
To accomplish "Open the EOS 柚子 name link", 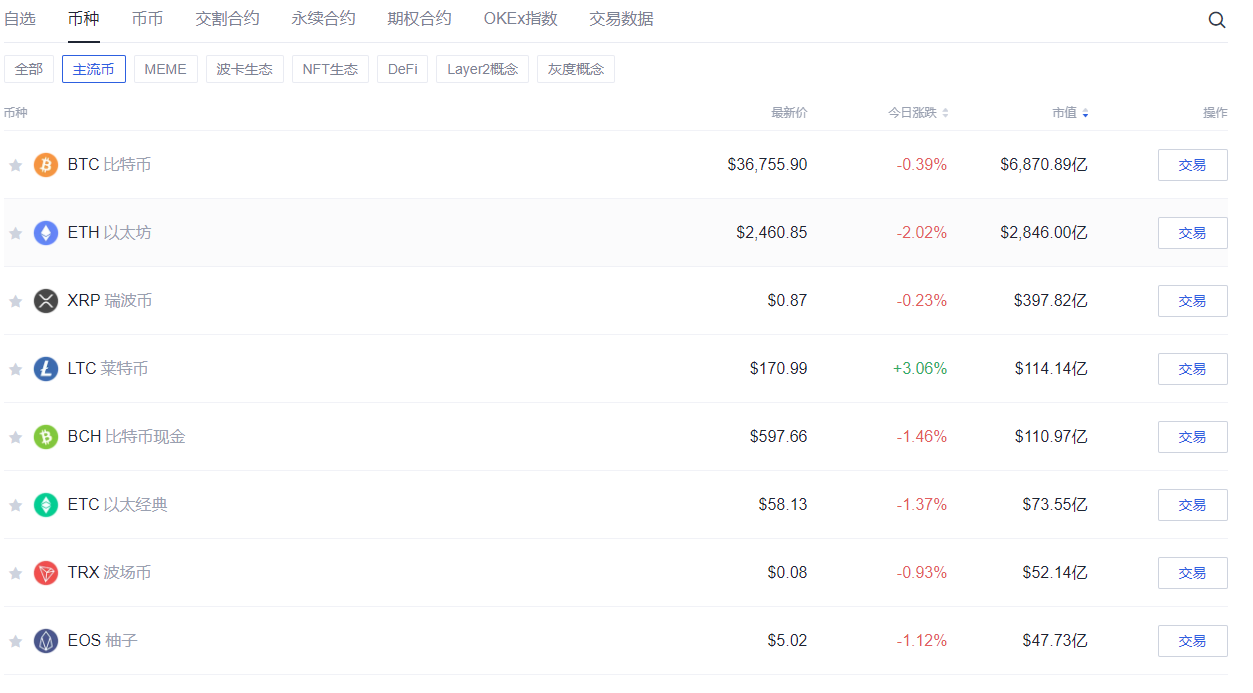I will point(103,641).
